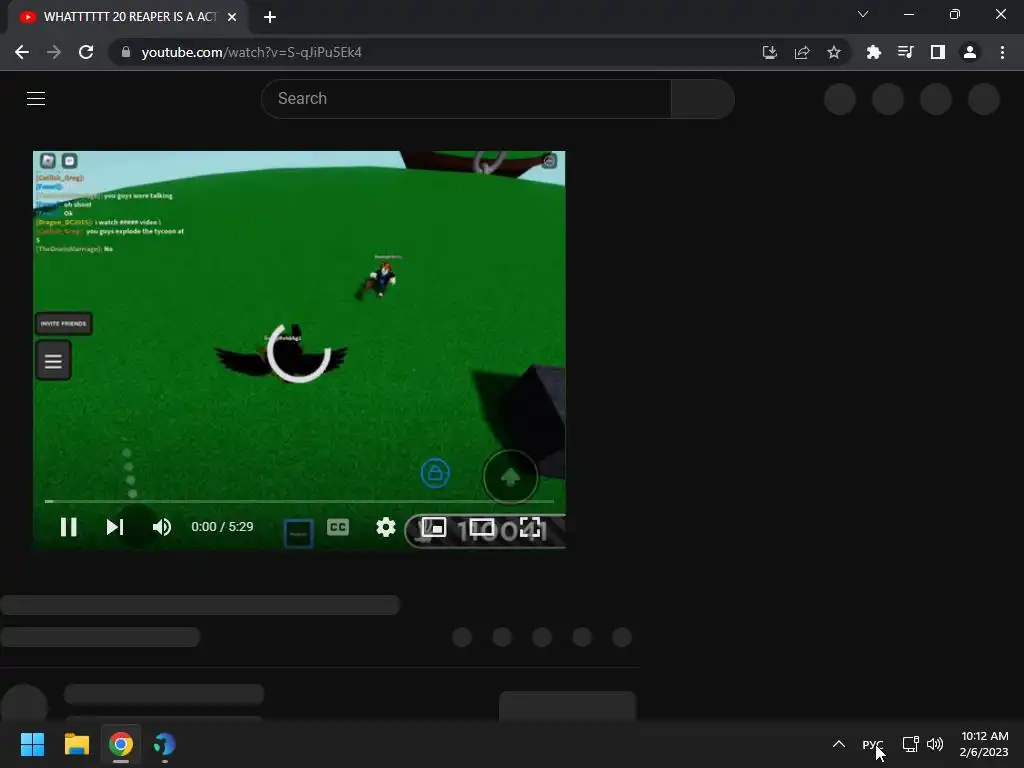Open Chrome from taskbar
This screenshot has height=768, width=1024.
coord(121,744)
